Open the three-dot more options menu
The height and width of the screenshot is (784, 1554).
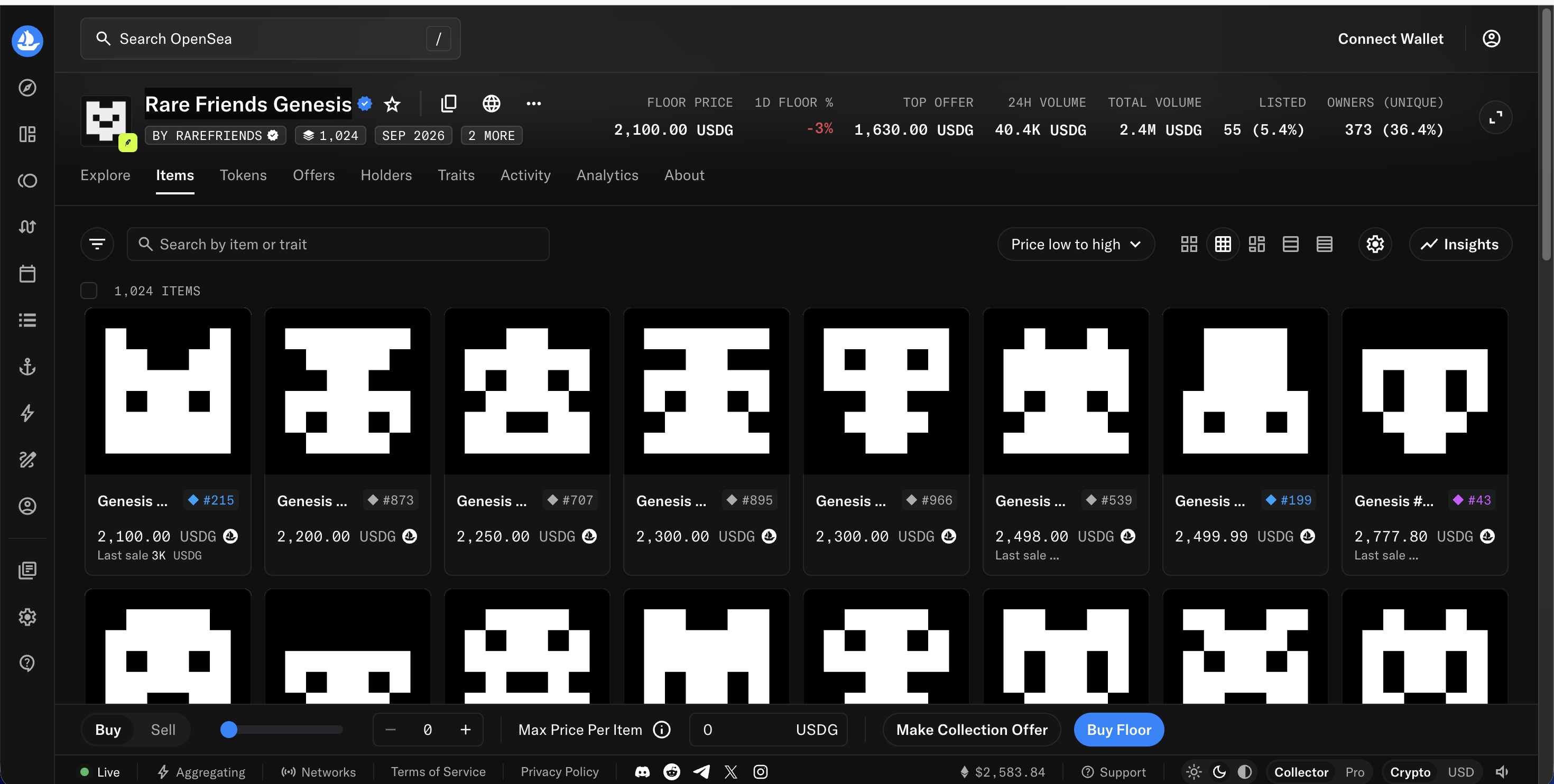tap(533, 104)
